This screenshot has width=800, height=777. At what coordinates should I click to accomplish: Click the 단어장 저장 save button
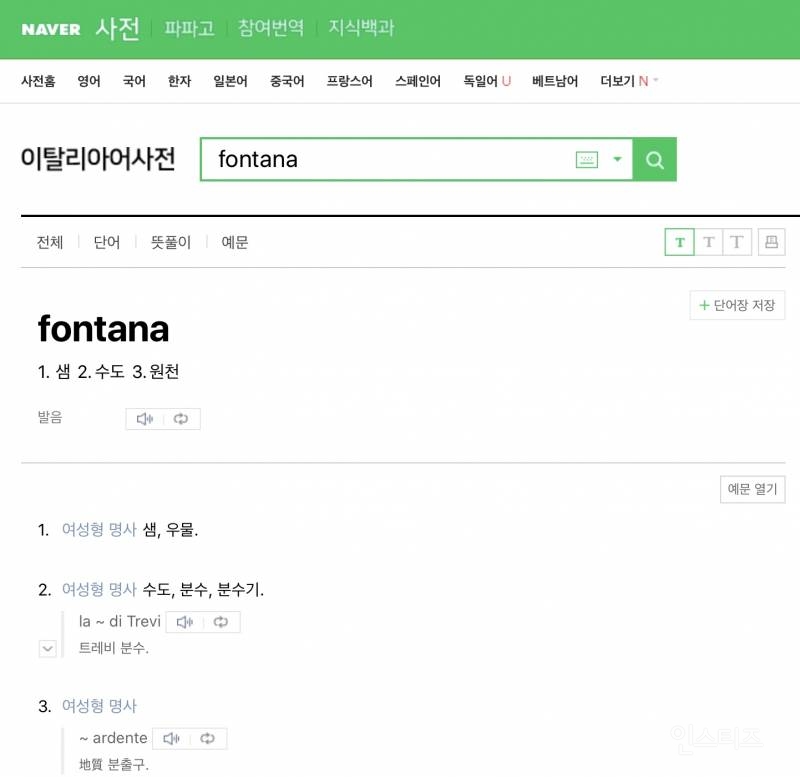pos(737,305)
